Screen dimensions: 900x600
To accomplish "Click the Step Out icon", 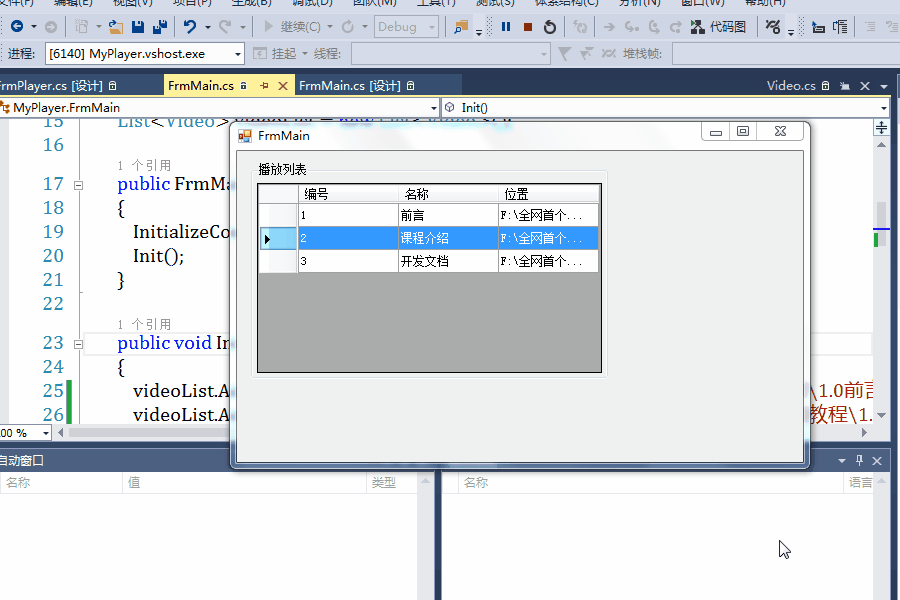I will [x=676, y=26].
